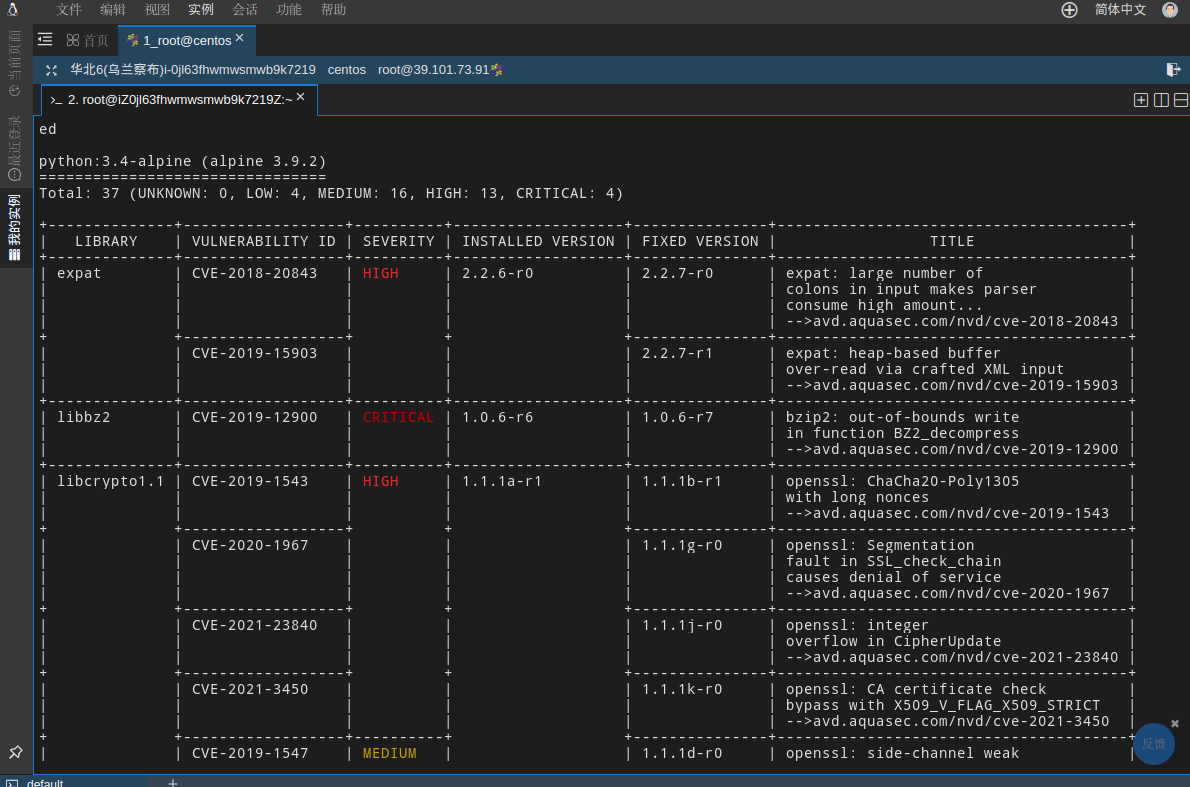Open the 实例 menu
The image size is (1190, 787).
click(x=201, y=10)
